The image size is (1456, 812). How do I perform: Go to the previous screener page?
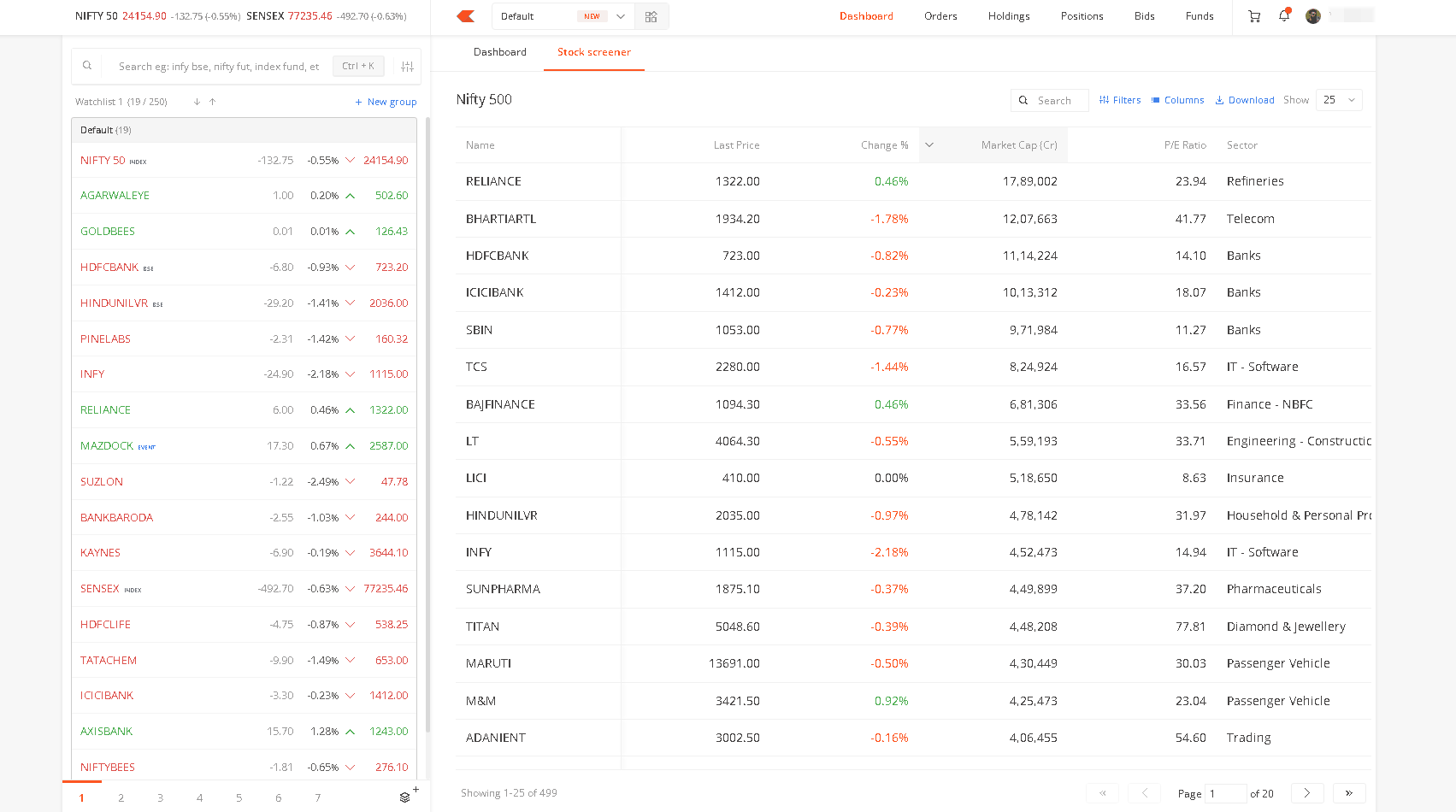point(1145,793)
